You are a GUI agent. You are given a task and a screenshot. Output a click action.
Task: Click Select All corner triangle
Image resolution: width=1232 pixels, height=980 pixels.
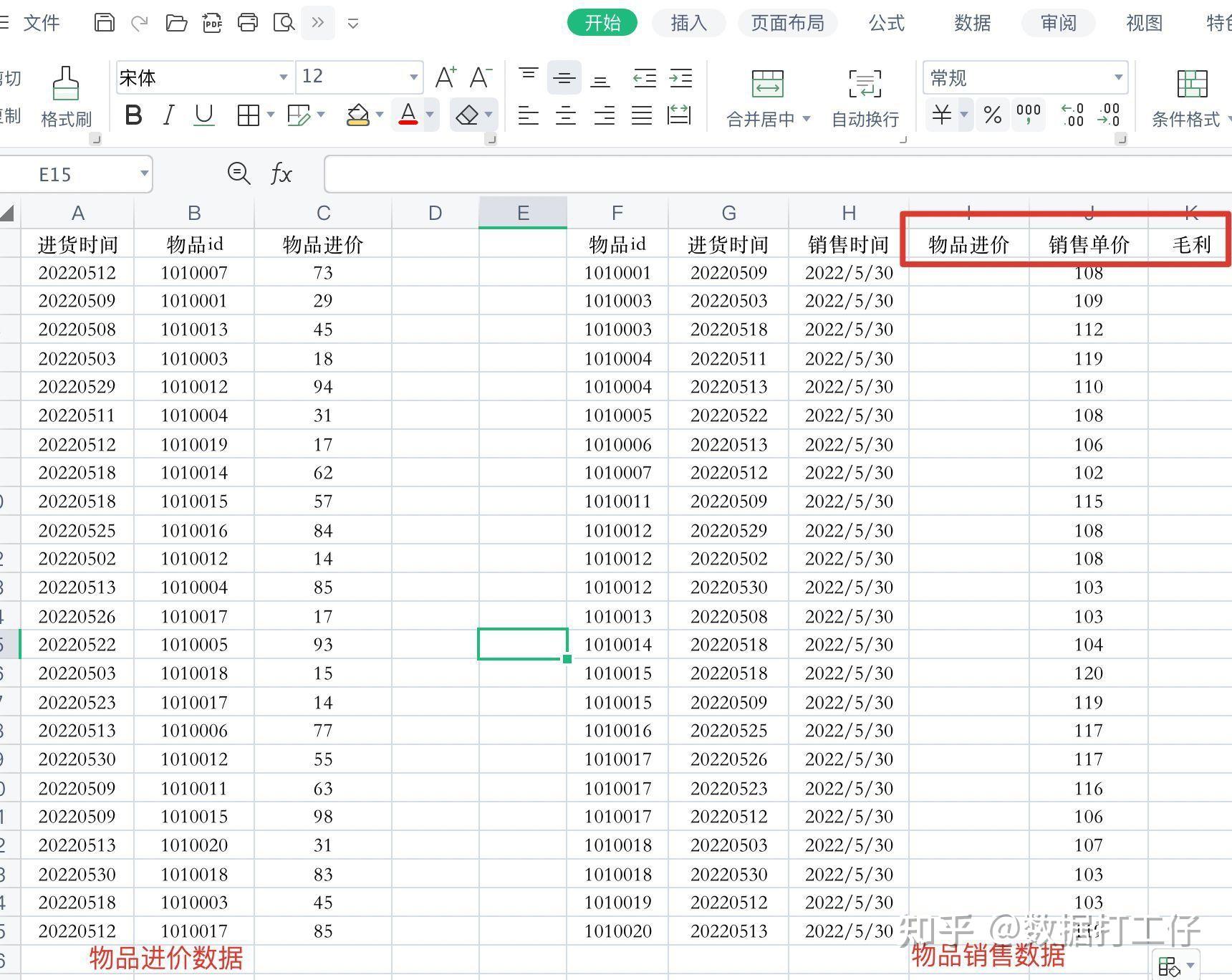click(x=8, y=213)
